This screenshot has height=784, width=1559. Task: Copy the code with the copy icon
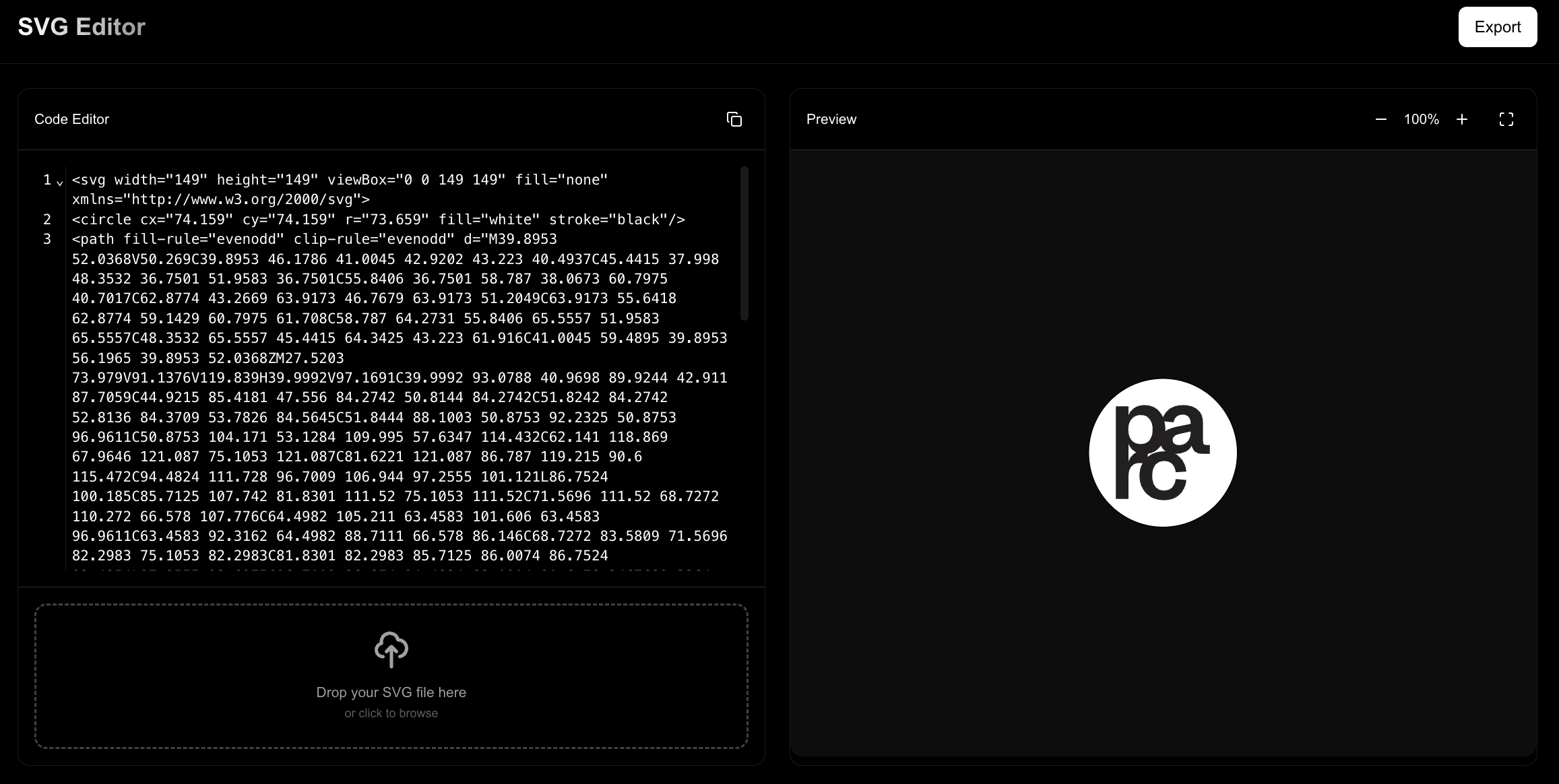[734, 119]
